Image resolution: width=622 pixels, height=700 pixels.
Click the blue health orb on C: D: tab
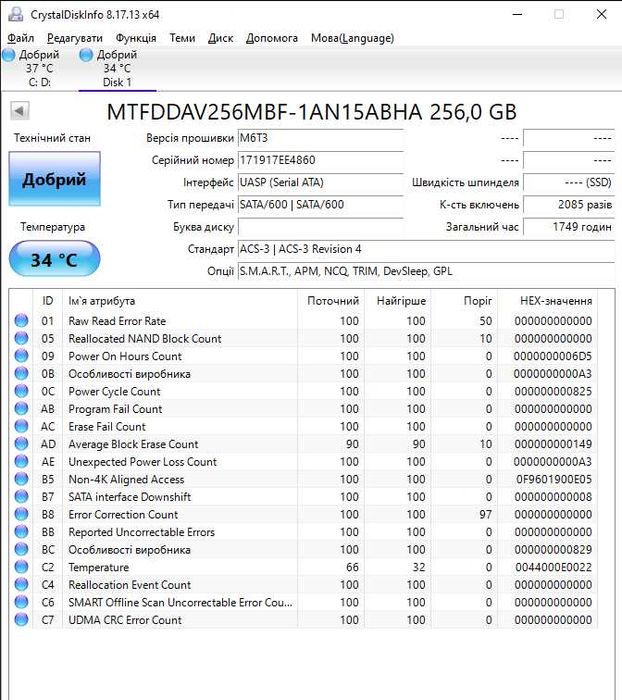pos(8,55)
